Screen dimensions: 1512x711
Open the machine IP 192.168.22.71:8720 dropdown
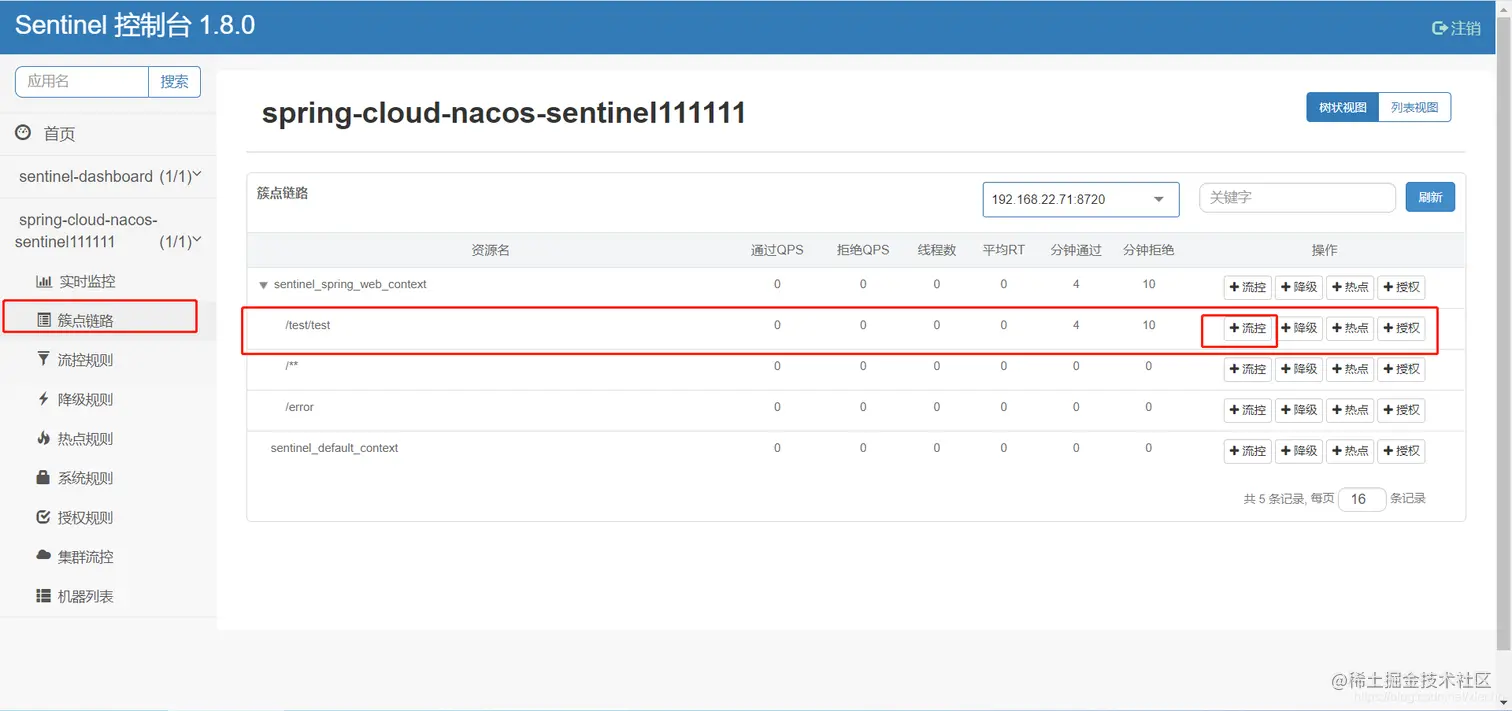tap(1081, 199)
